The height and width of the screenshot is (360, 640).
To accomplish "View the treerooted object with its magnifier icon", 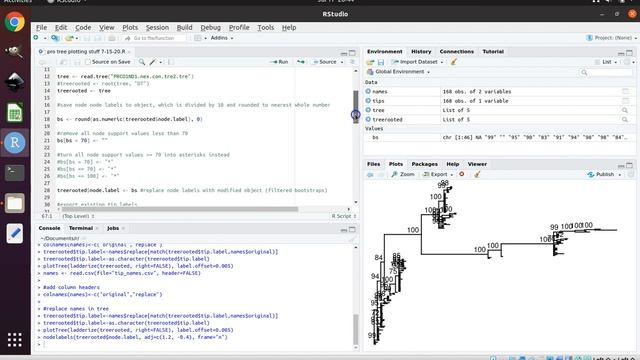I will pos(624,120).
